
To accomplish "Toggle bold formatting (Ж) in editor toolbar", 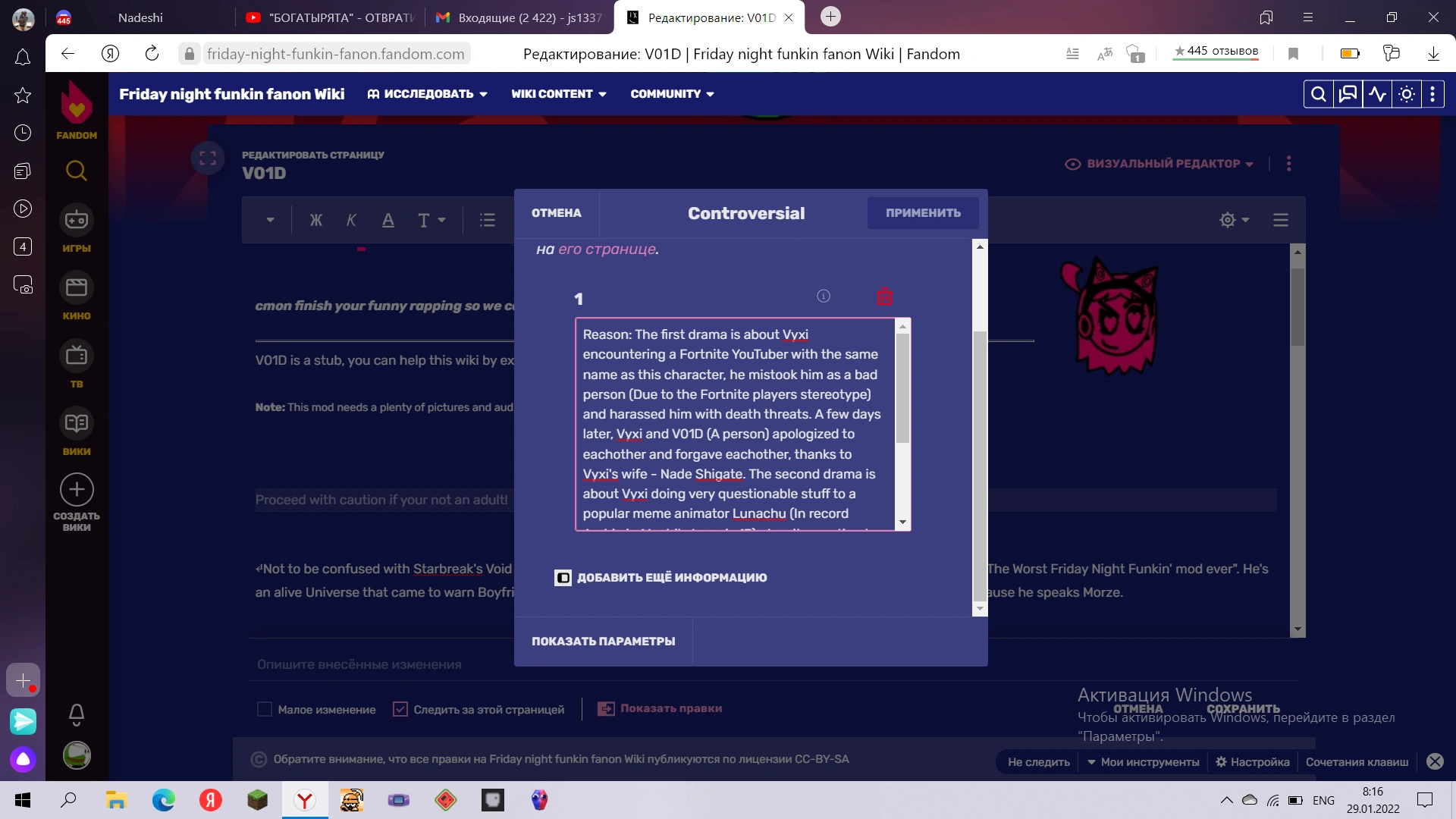I will 316,220.
